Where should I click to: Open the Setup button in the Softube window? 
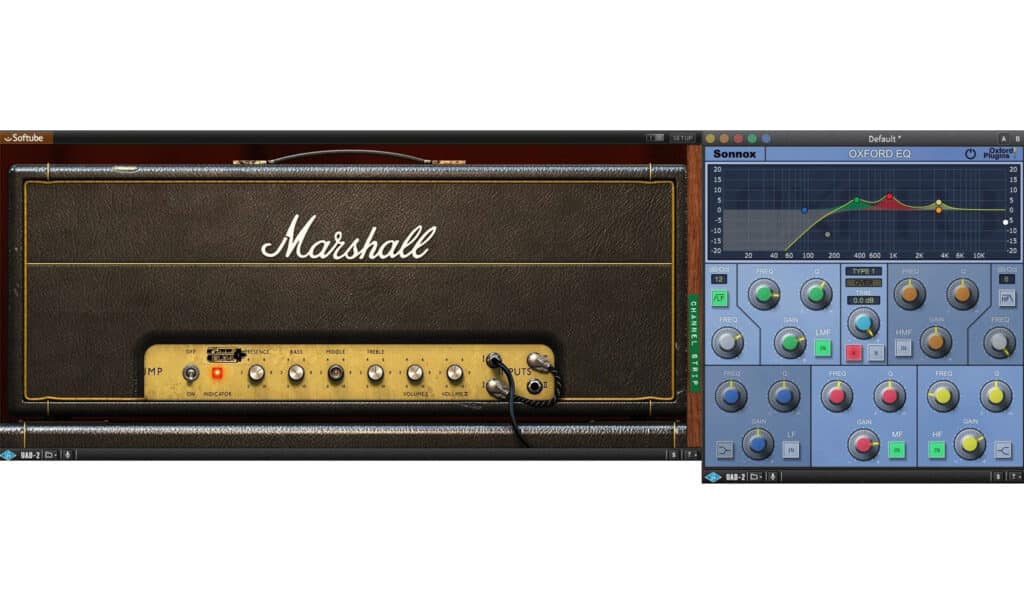[x=682, y=138]
